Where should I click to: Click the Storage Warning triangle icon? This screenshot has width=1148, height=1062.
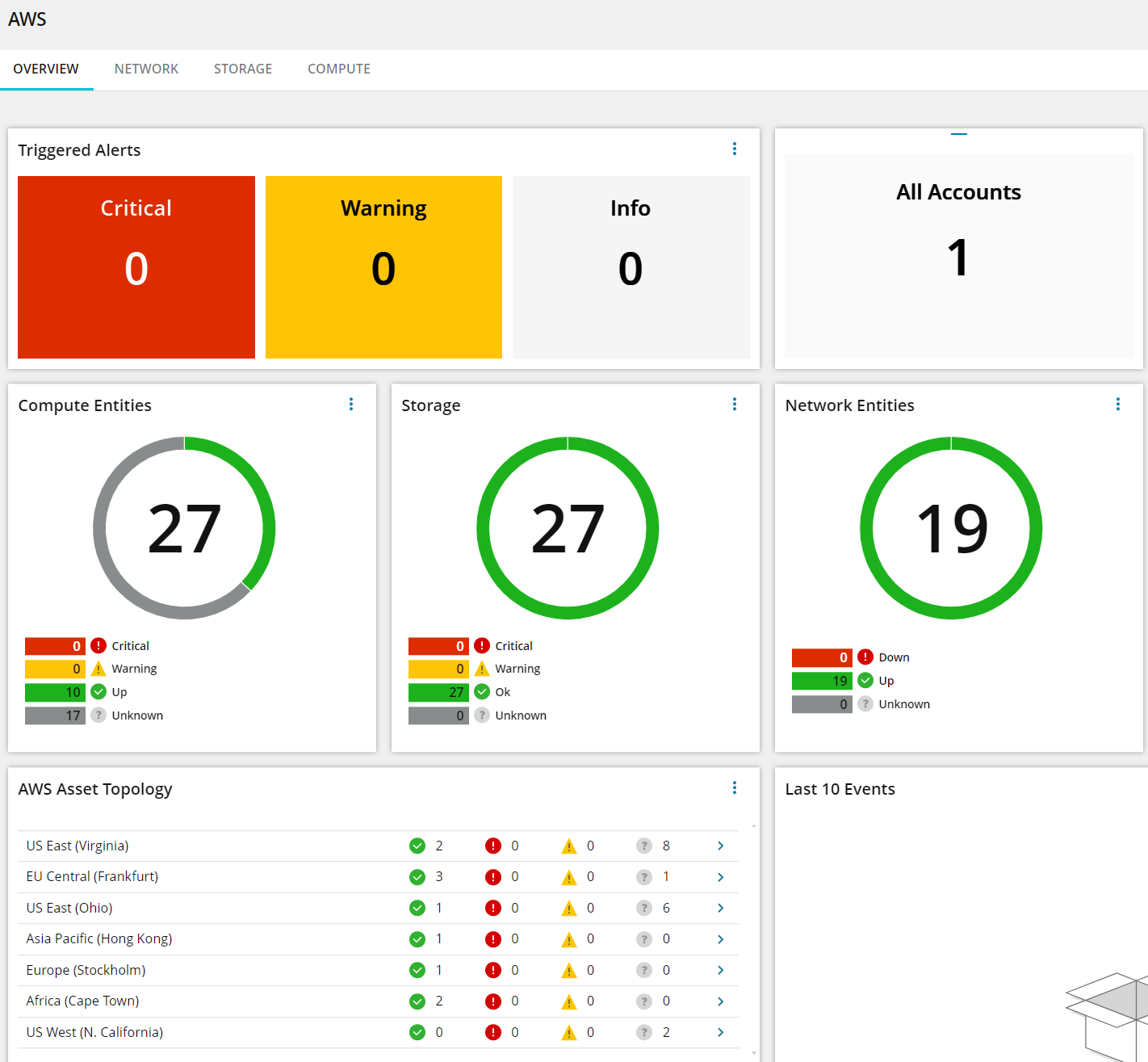482,669
